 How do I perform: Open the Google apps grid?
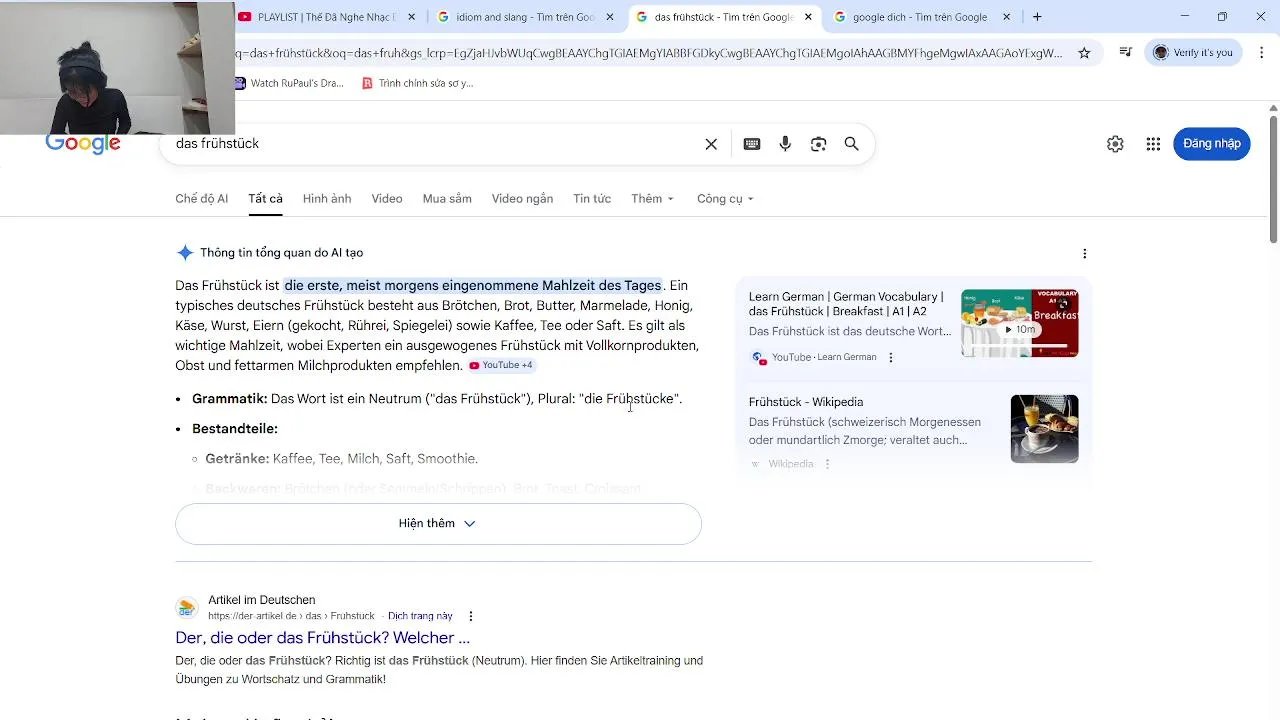pyautogui.click(x=1153, y=144)
